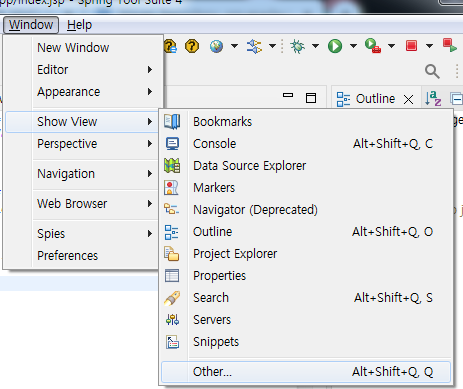This screenshot has width=463, height=389.
Task: Click the Servers view icon
Action: [x=172, y=320]
